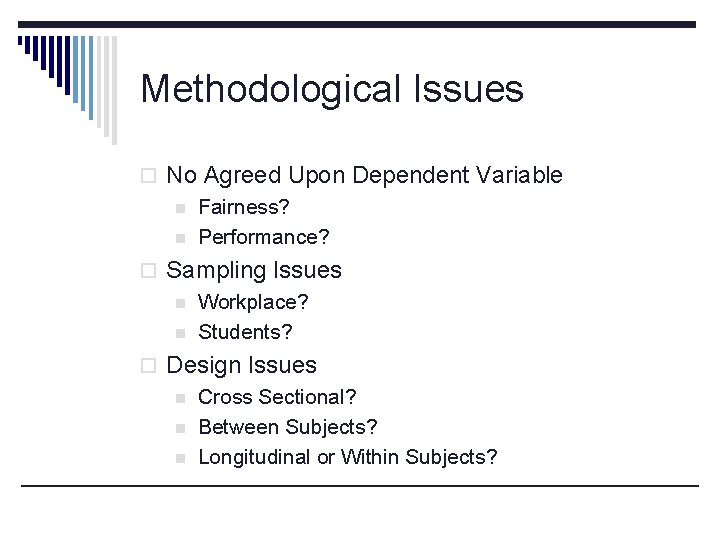The height and width of the screenshot is (540, 720).
Task: Select the Cross Sectional? sub-bullet text
Action: click(x=277, y=397)
